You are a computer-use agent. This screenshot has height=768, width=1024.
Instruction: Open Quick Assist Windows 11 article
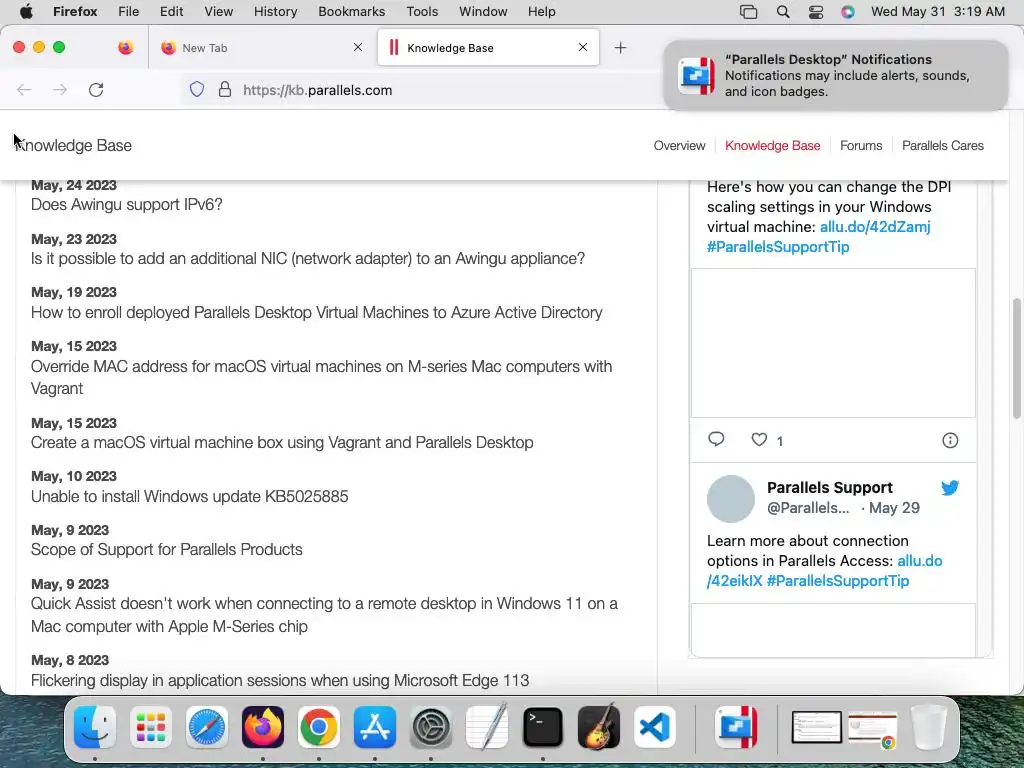coord(324,615)
